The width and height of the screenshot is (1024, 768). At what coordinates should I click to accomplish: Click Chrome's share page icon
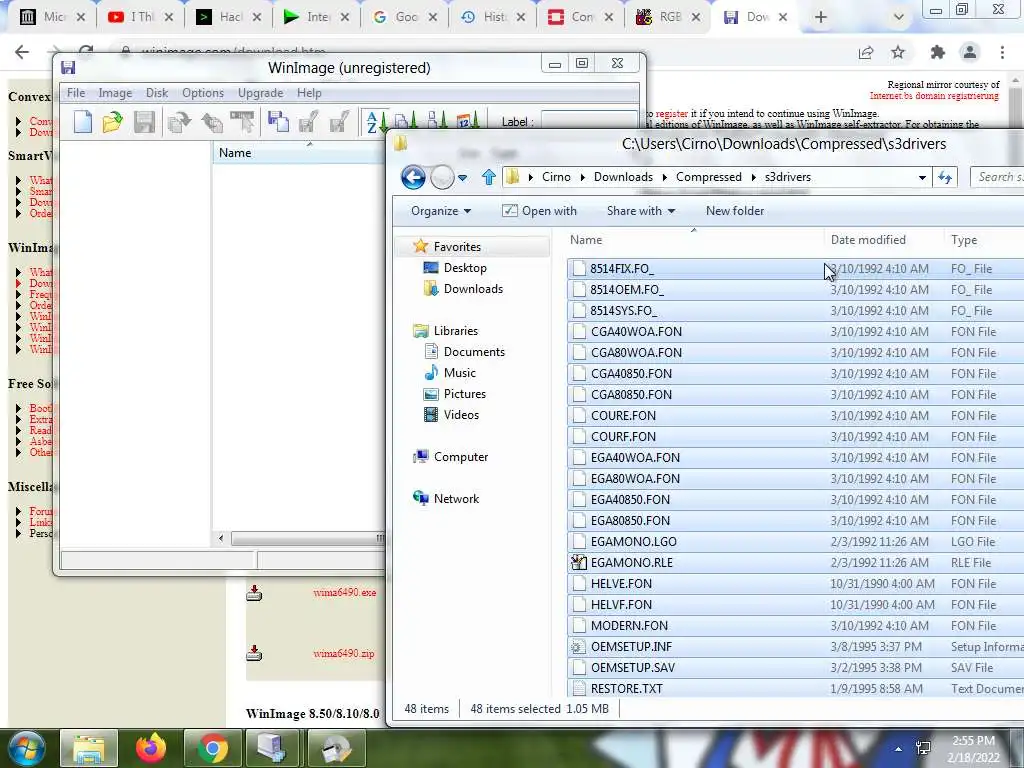(866, 52)
